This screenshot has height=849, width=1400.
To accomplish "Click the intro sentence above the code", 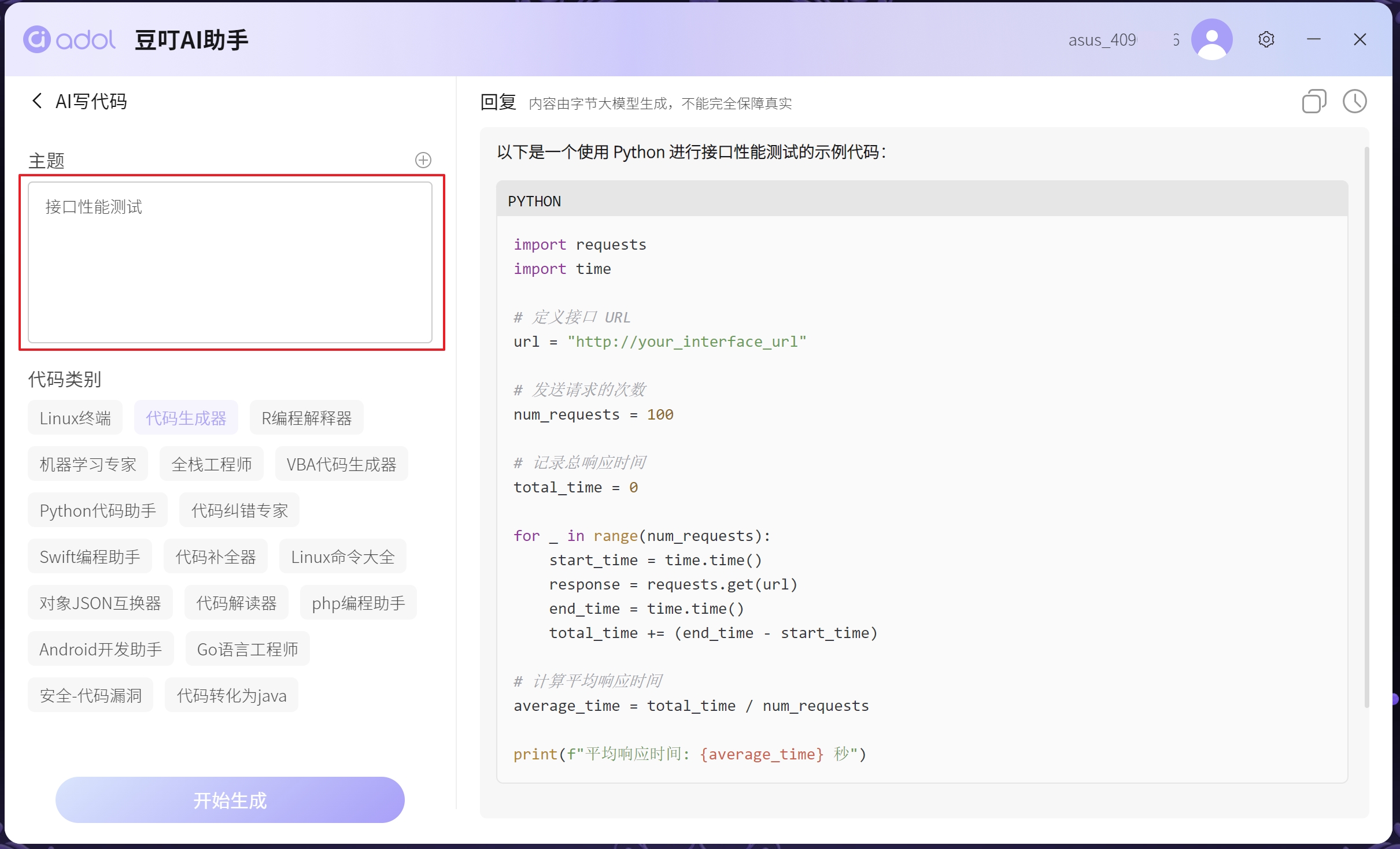I will [692, 152].
